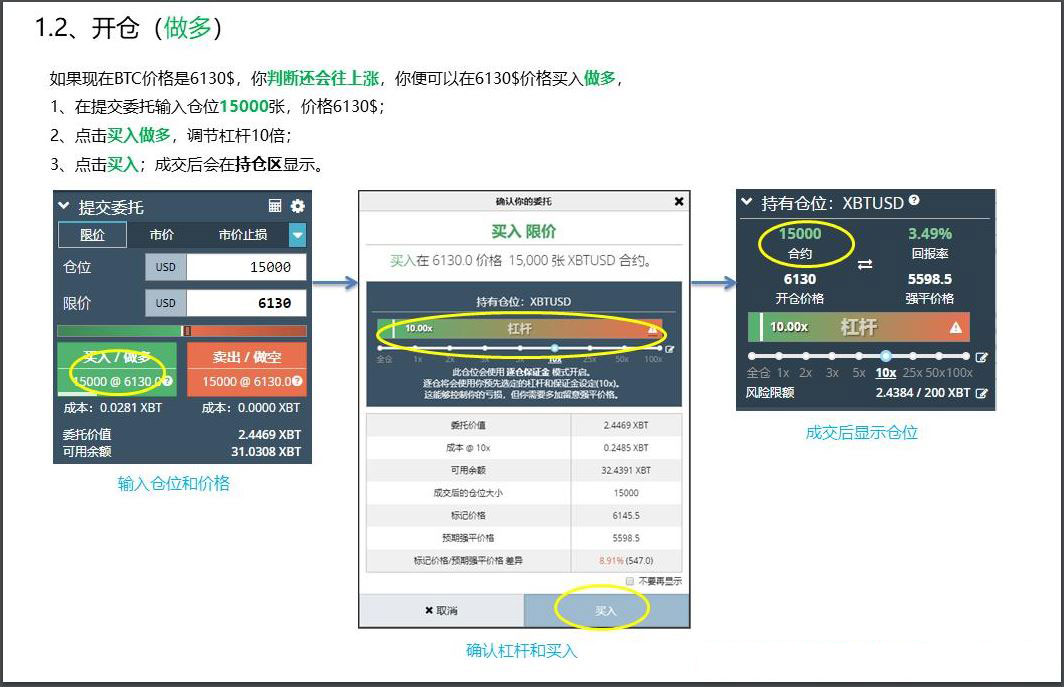Viewport: 1064px width, 687px height.
Task: Select the 限价 order tab
Action: point(92,235)
